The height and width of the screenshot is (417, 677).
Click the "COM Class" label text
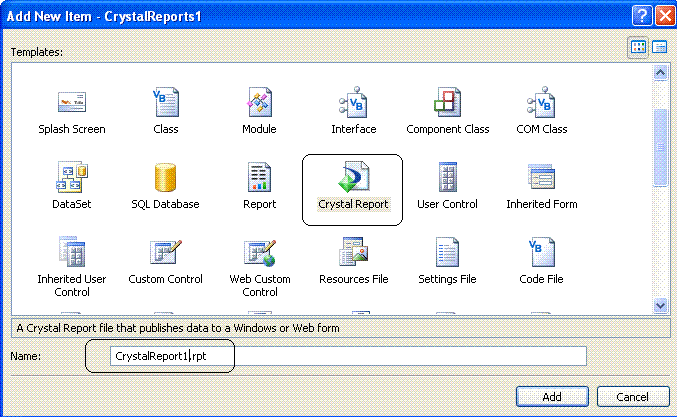(x=542, y=129)
